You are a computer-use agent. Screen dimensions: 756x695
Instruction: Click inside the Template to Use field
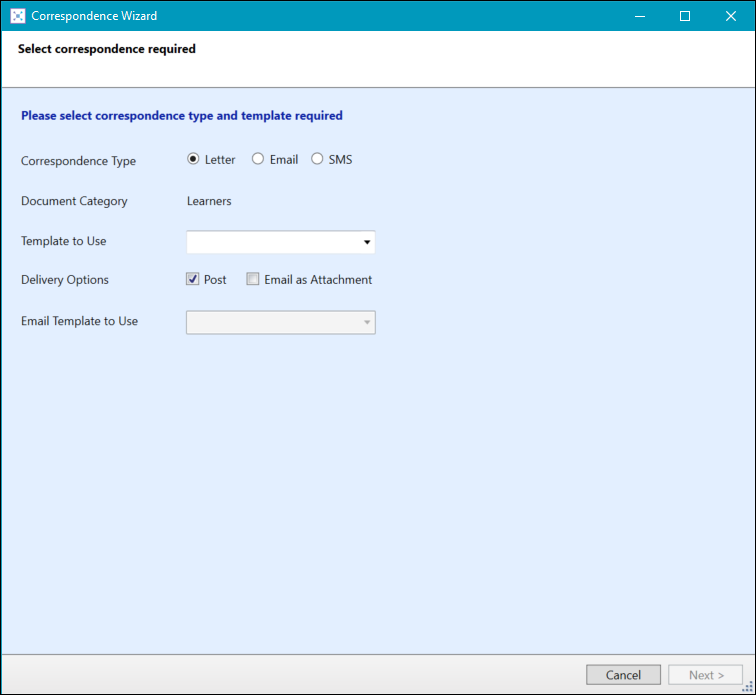pos(270,242)
